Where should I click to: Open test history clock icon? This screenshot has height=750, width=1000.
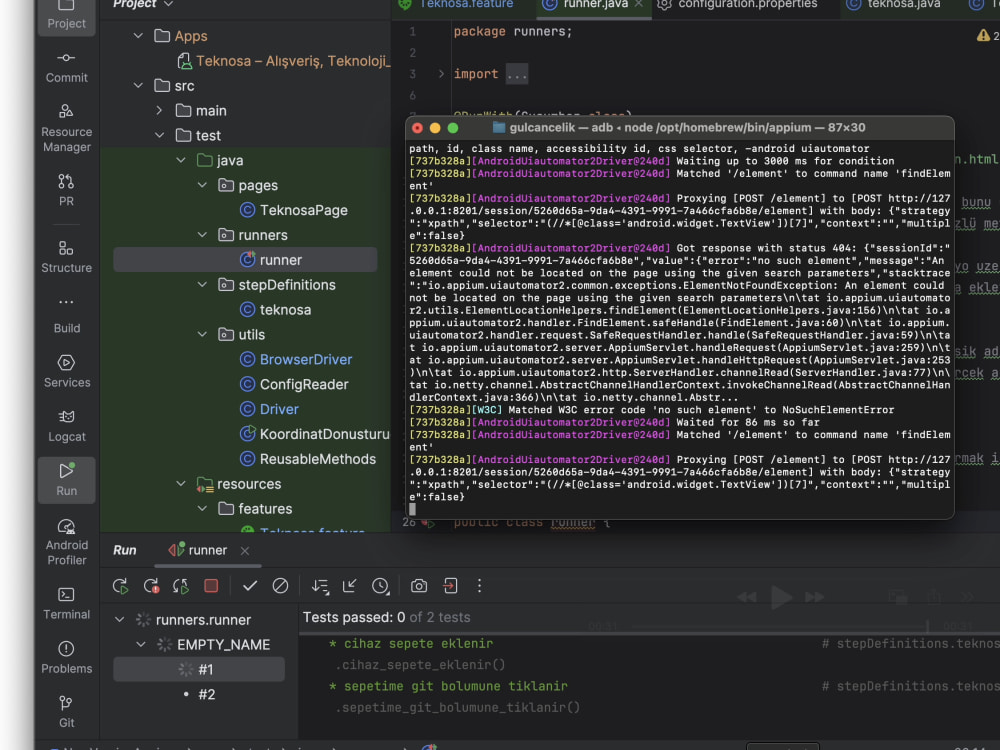380,586
